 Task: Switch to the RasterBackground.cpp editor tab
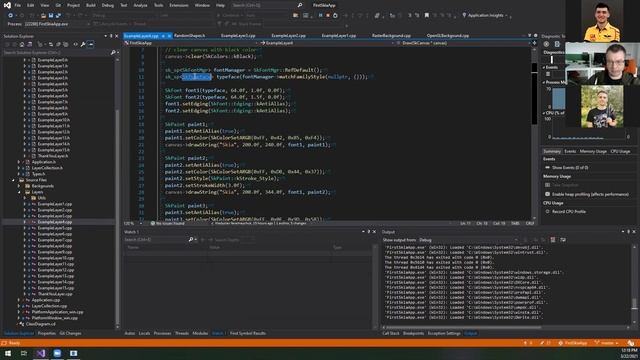coord(391,36)
